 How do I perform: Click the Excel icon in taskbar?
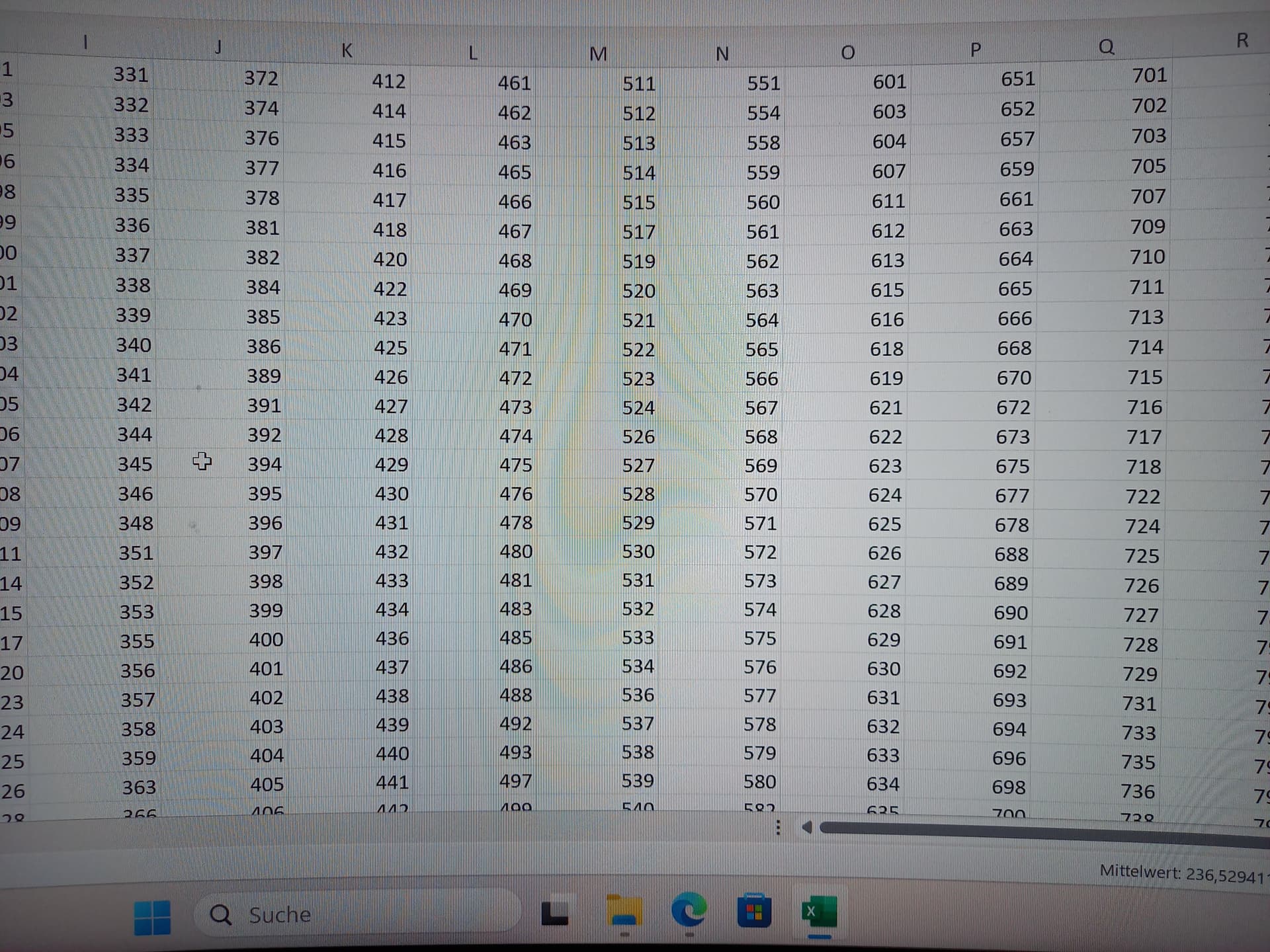(x=819, y=912)
